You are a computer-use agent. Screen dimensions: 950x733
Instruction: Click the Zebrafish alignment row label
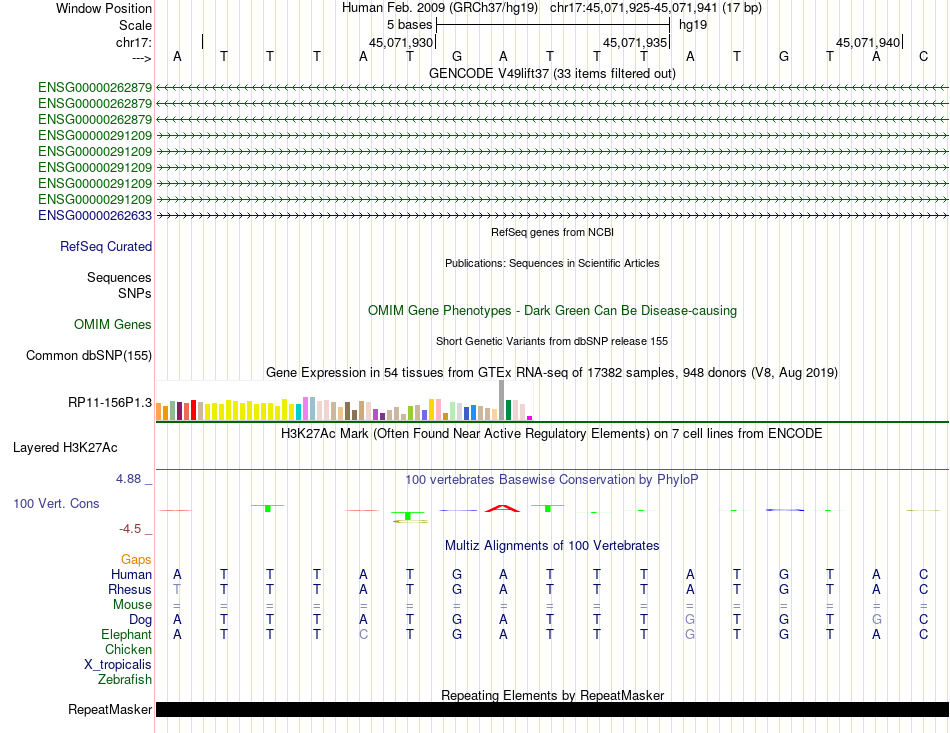coord(125,680)
